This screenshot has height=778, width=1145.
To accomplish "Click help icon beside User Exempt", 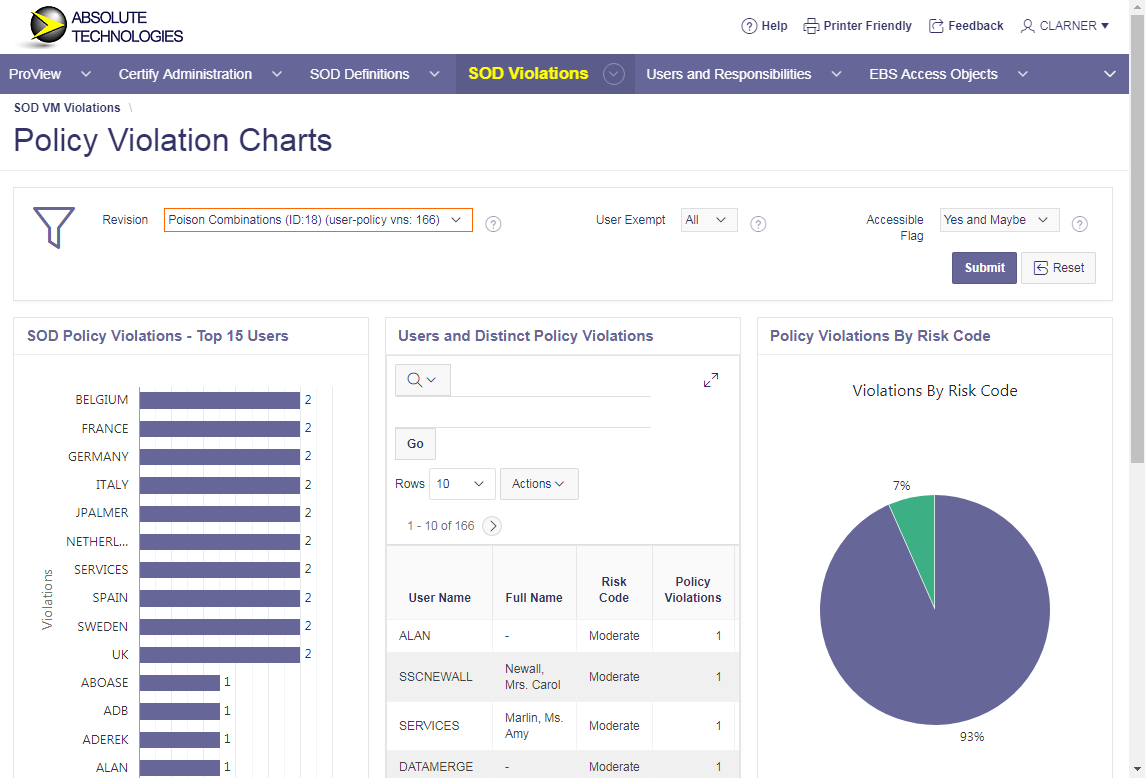I will [x=758, y=224].
